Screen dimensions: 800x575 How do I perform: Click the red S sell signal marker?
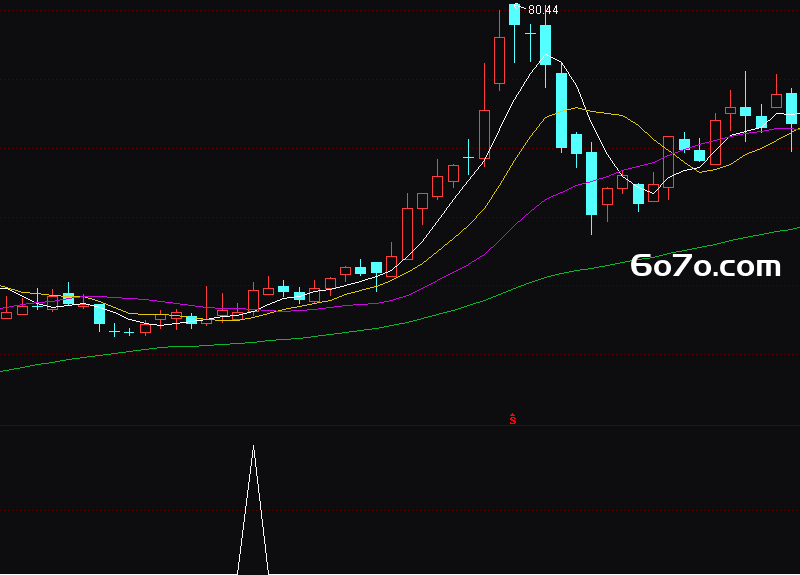click(x=513, y=419)
